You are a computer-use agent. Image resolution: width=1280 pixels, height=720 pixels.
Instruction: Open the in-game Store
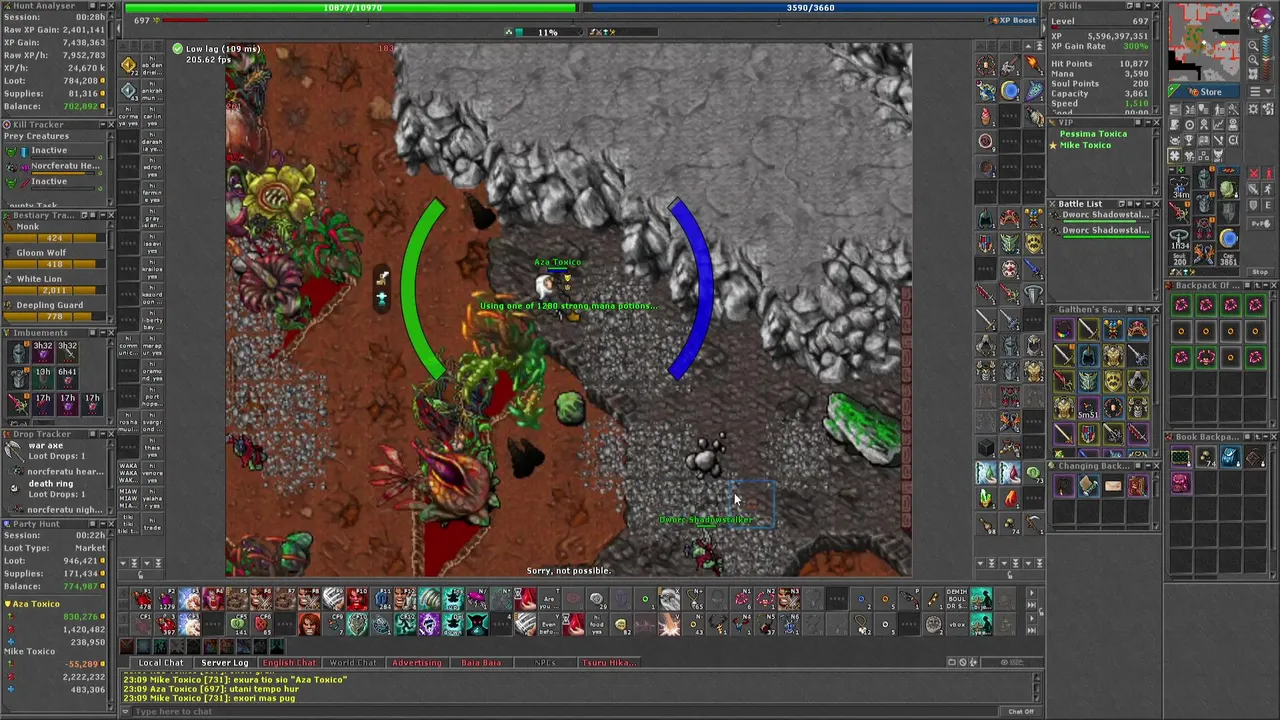[1204, 91]
